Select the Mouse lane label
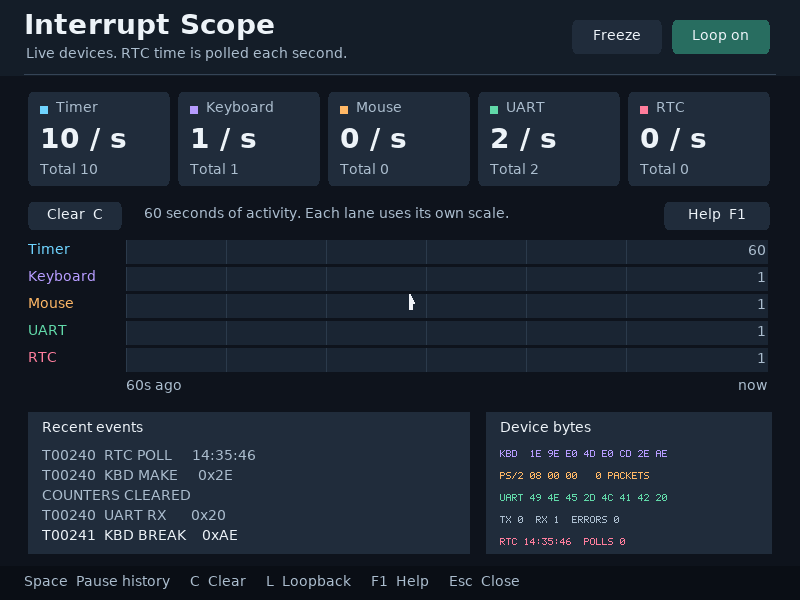 coord(51,304)
